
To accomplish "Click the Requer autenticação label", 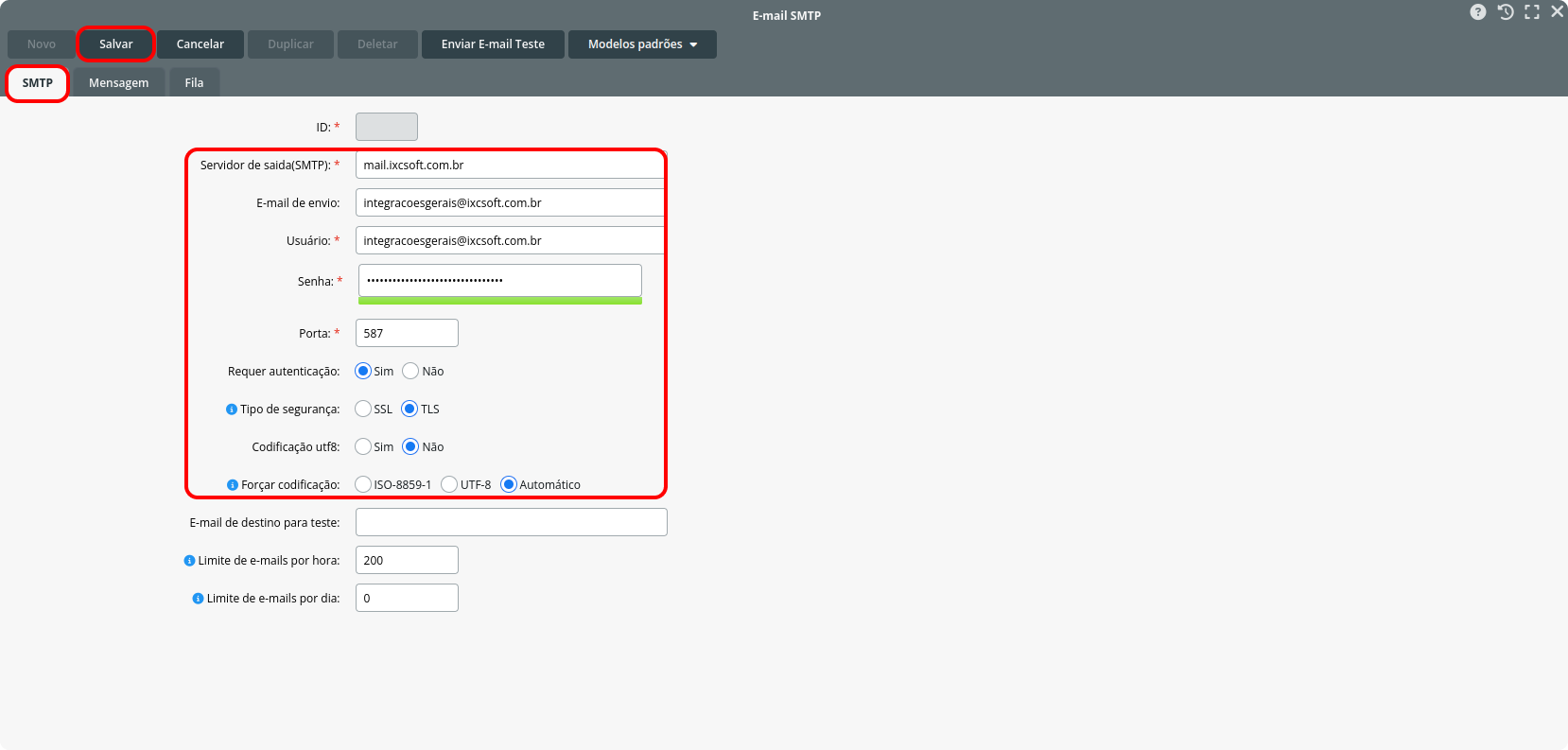I will (x=284, y=372).
